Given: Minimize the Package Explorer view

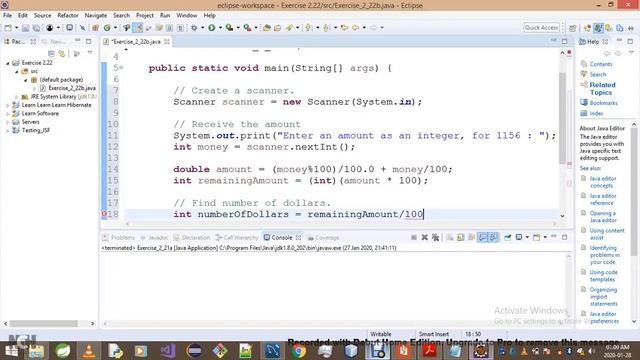Looking at the screenshot, I should pyautogui.click(x=78, y=41).
